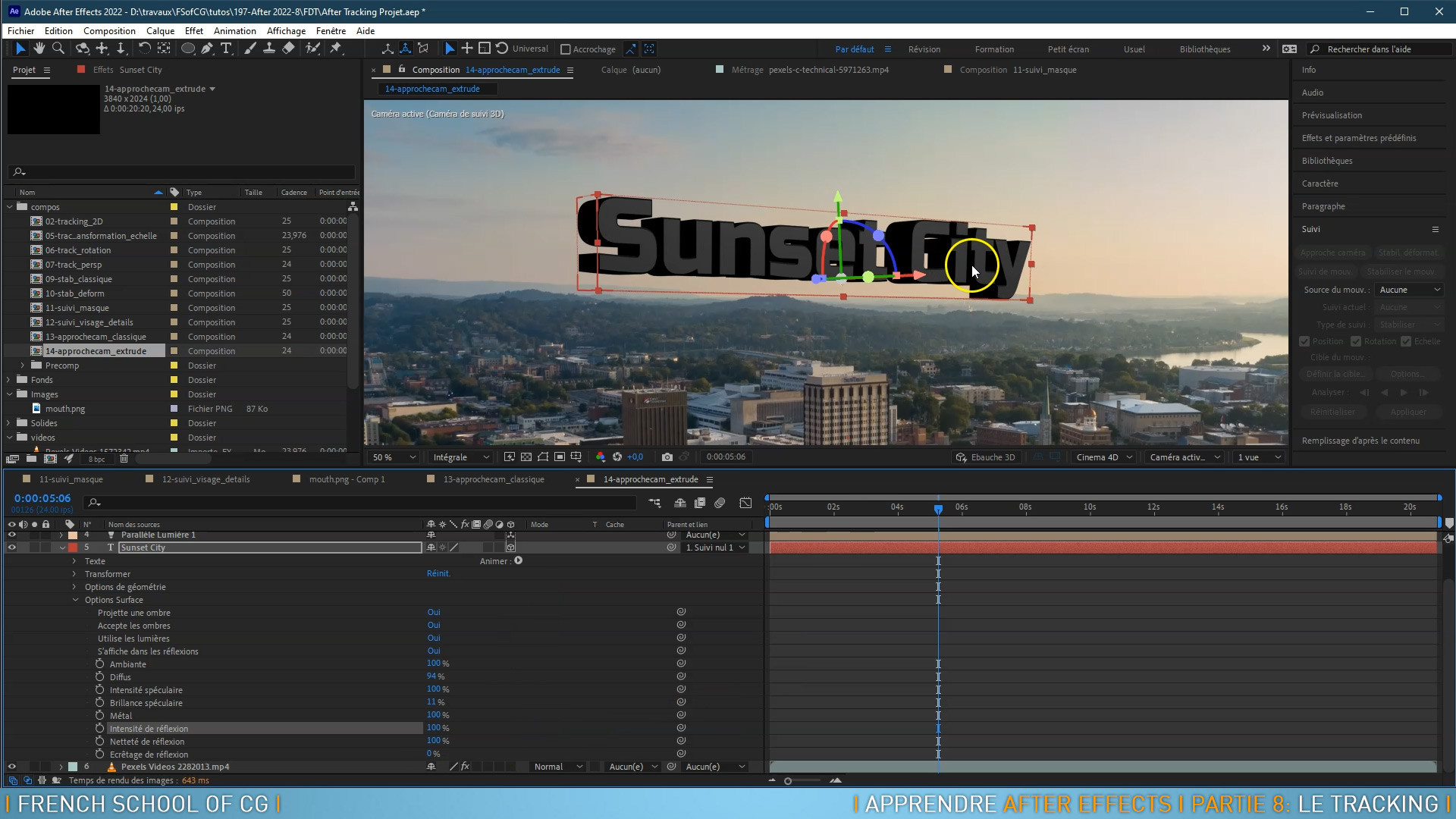
Task: Toggle Rotation checkbox in Suivi panel
Action: [1356, 342]
